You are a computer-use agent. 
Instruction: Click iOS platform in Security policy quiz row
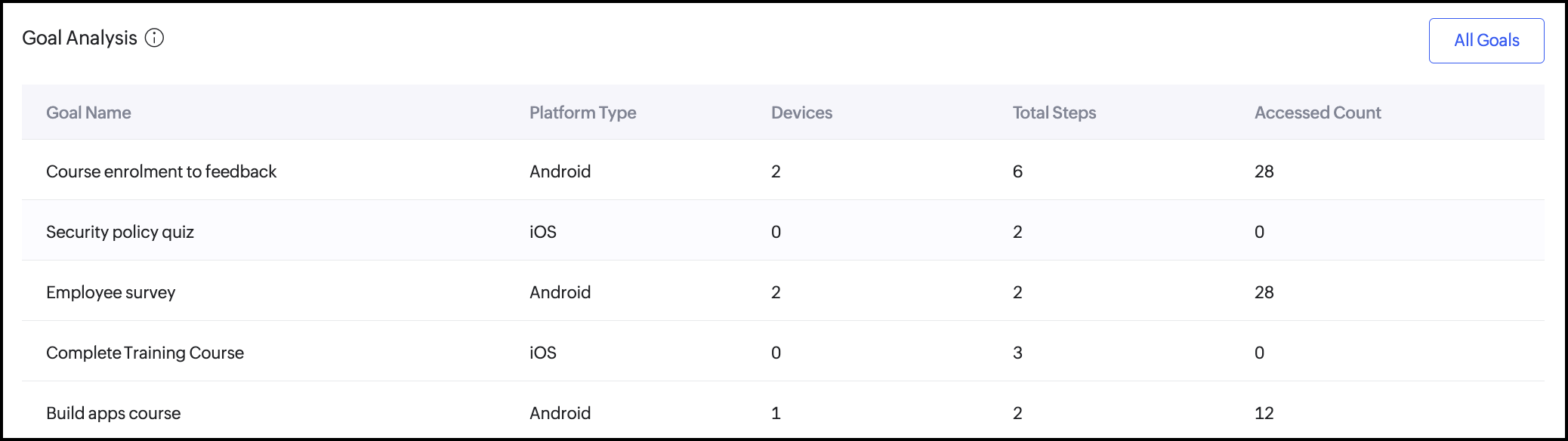click(542, 232)
